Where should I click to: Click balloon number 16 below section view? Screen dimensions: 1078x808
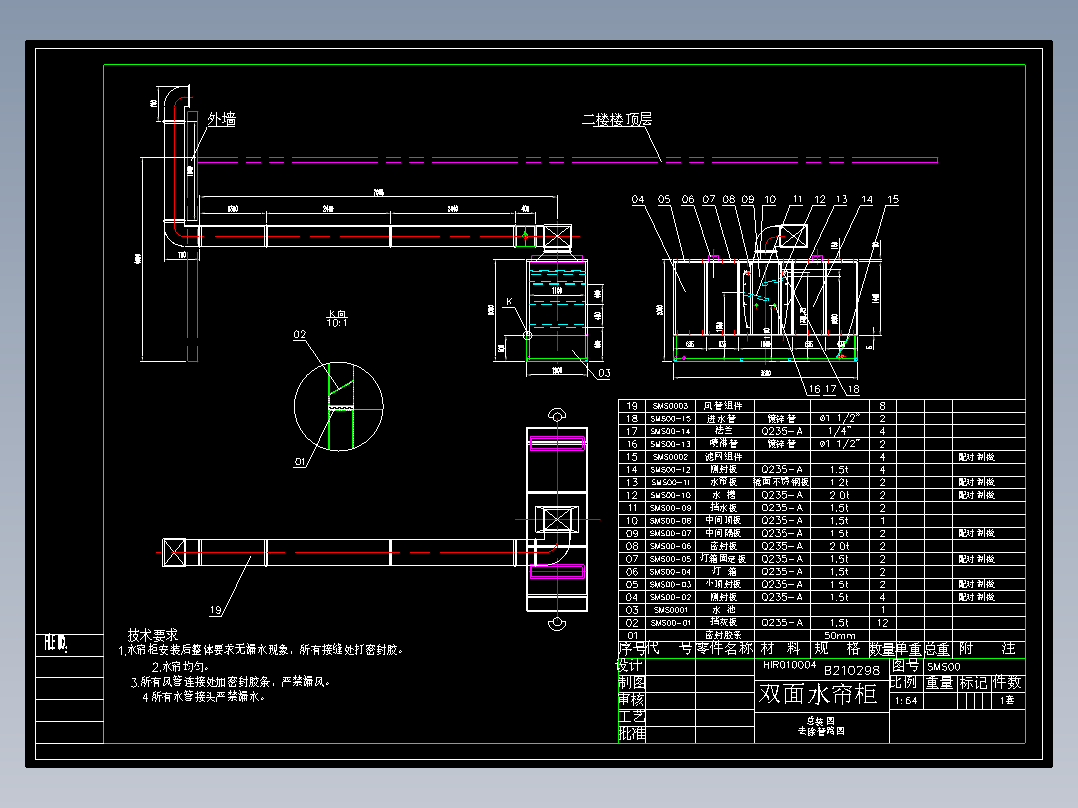(814, 389)
